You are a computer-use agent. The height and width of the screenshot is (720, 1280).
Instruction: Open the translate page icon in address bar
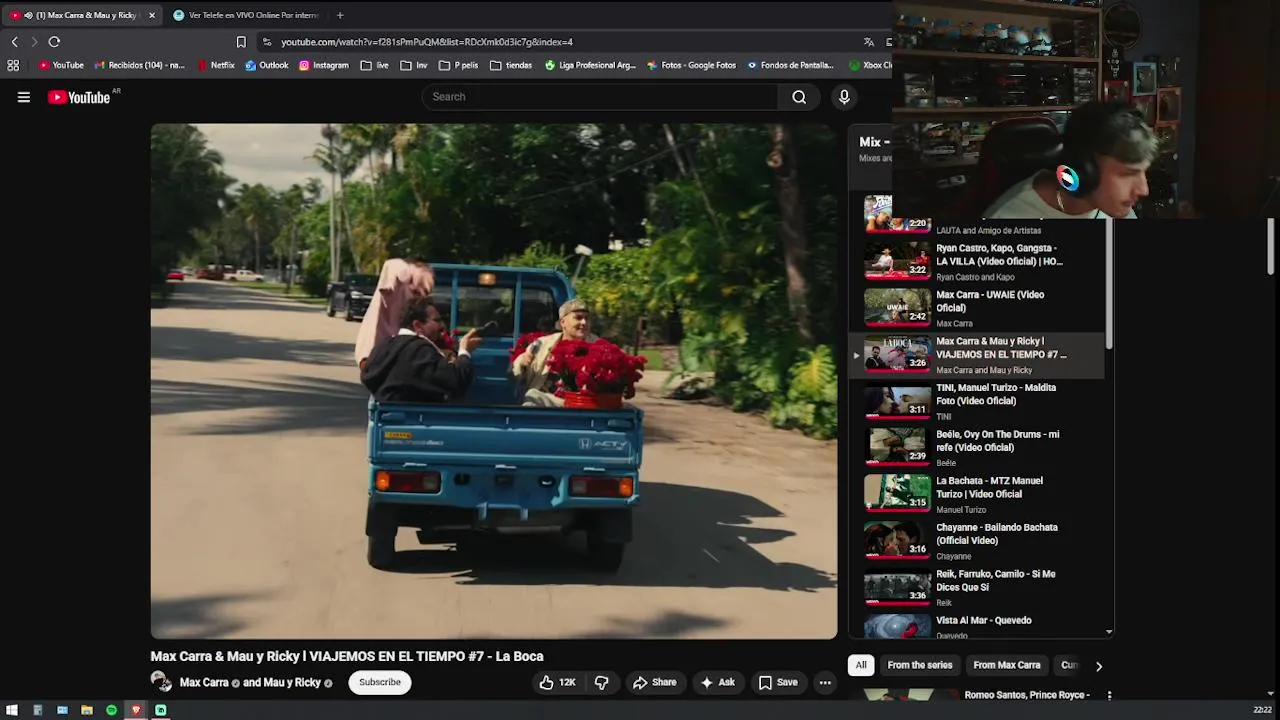(868, 42)
